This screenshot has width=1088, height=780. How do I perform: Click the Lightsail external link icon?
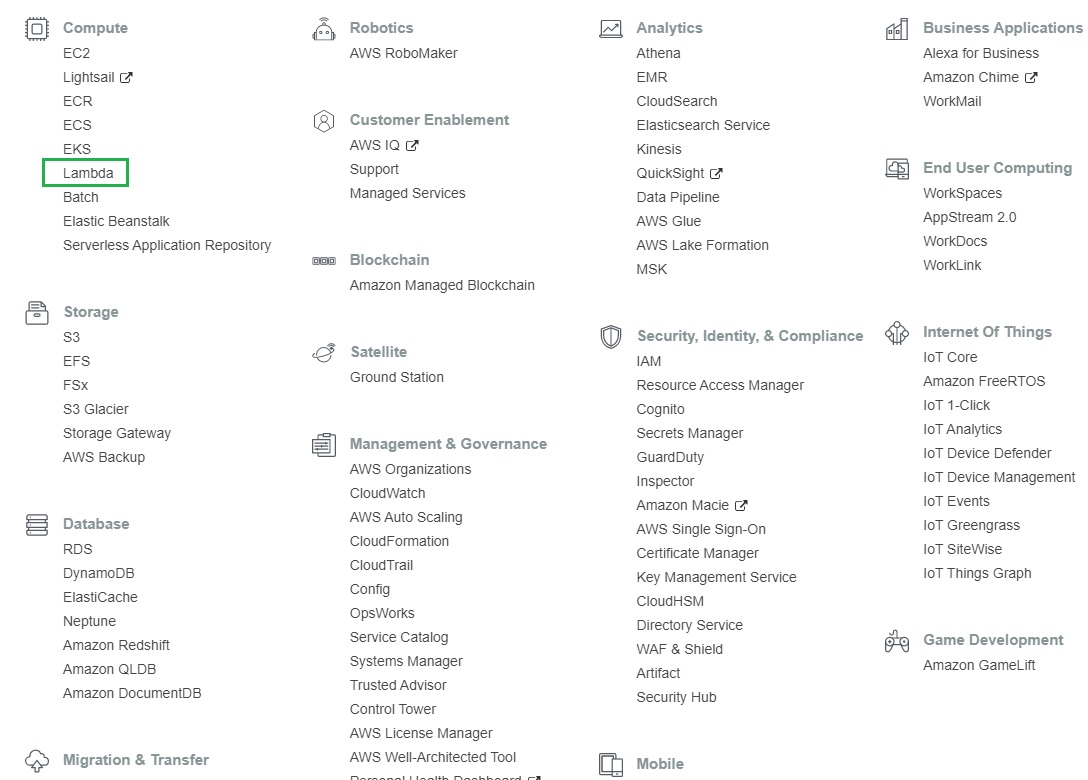click(126, 77)
